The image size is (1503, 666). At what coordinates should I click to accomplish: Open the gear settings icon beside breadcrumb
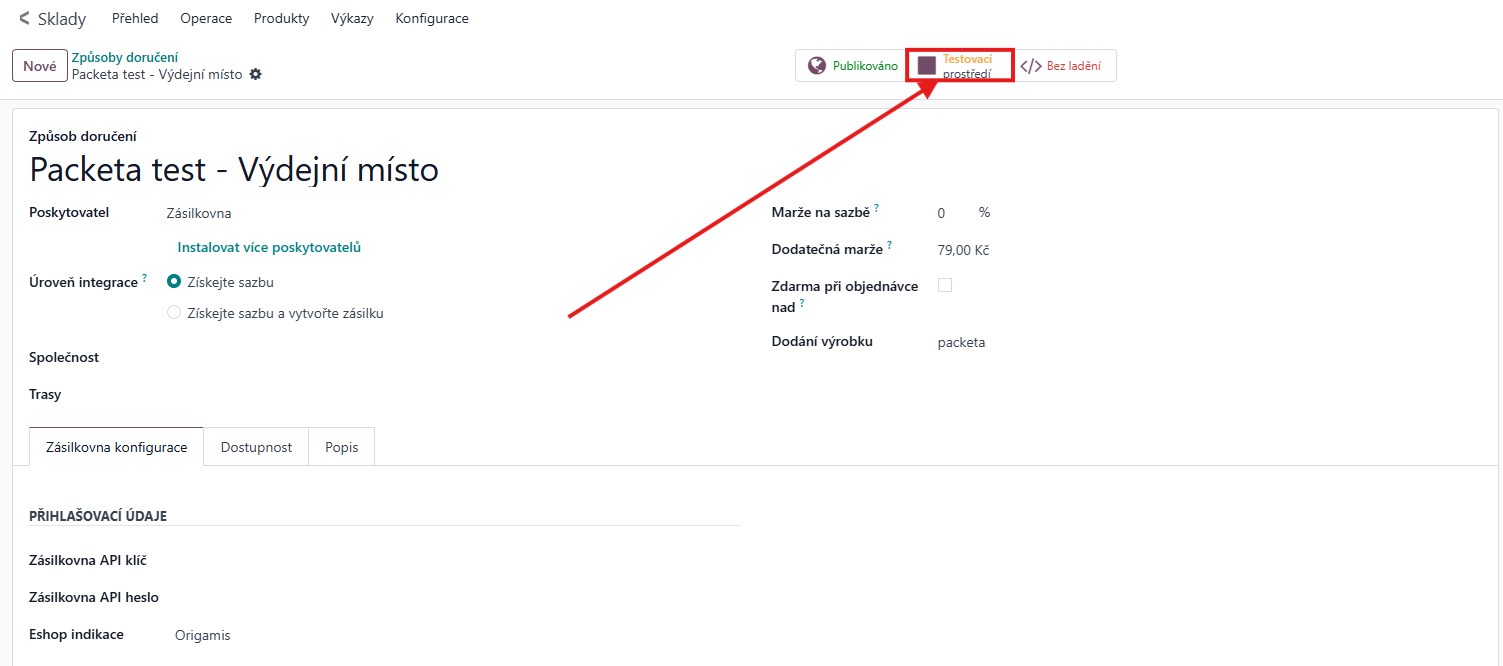255,74
